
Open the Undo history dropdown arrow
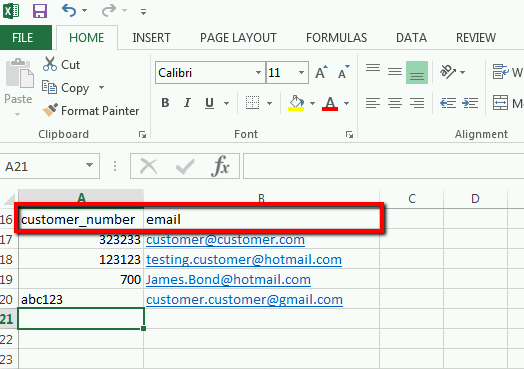point(85,11)
